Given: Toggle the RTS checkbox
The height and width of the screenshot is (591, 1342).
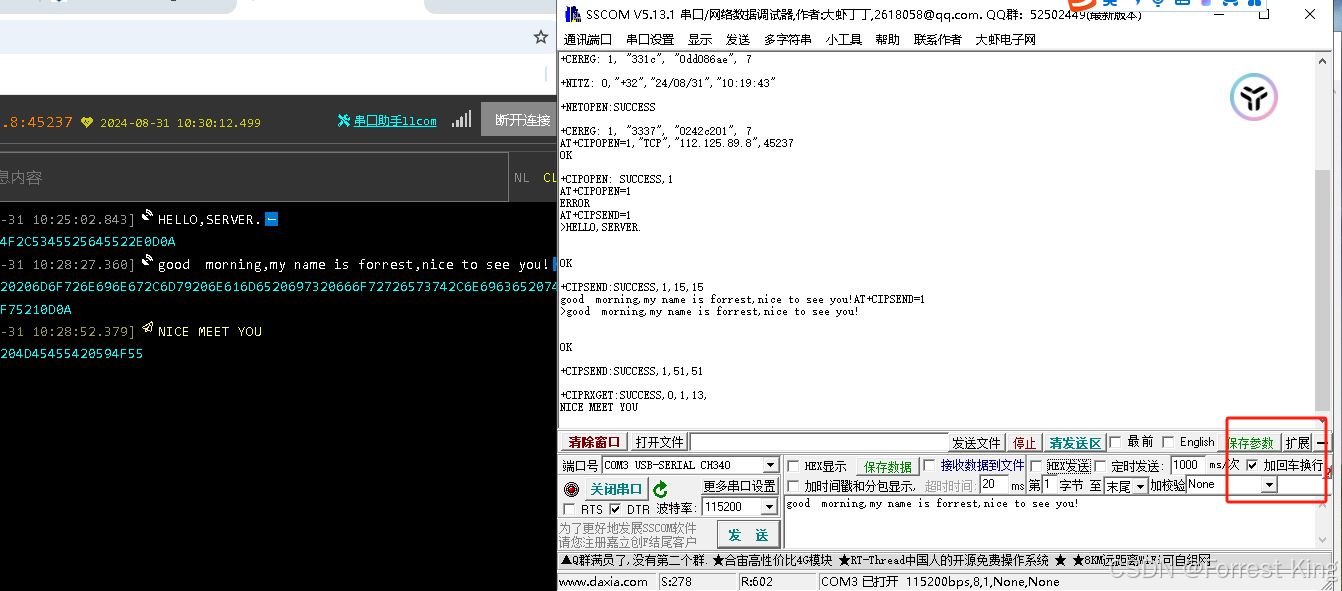Looking at the screenshot, I should pos(570,509).
